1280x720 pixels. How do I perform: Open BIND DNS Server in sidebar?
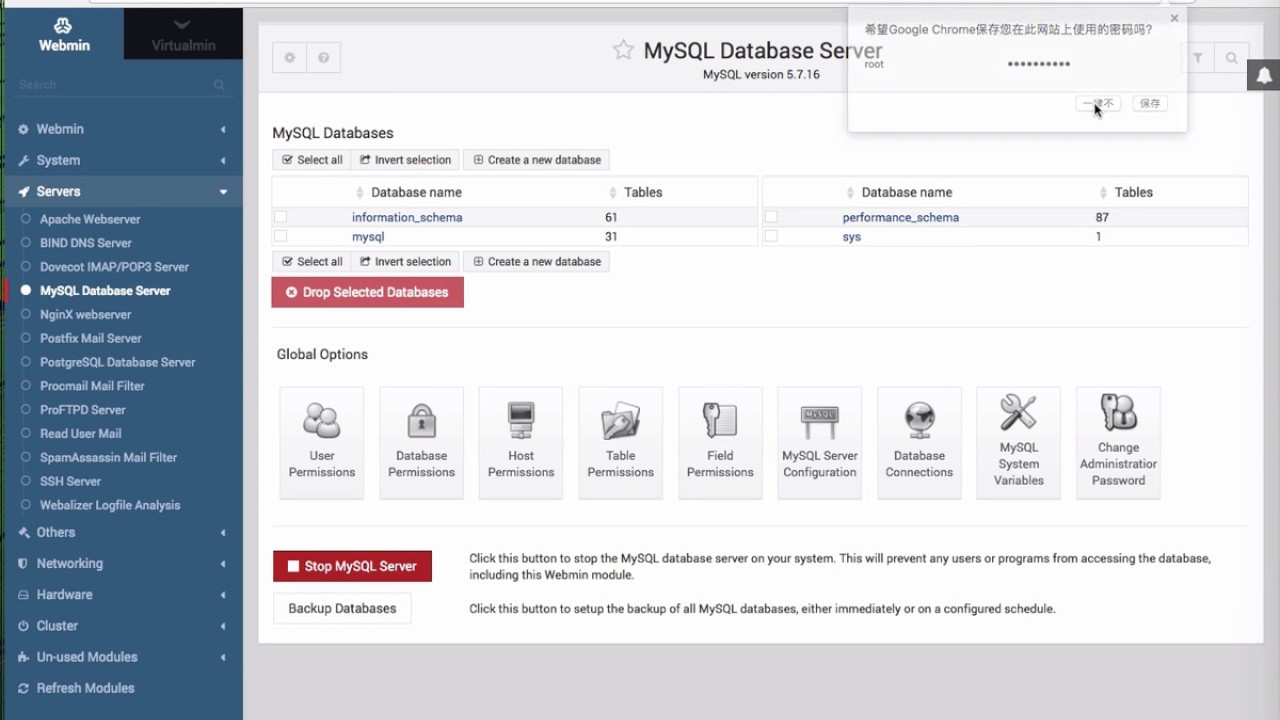[x=86, y=243]
